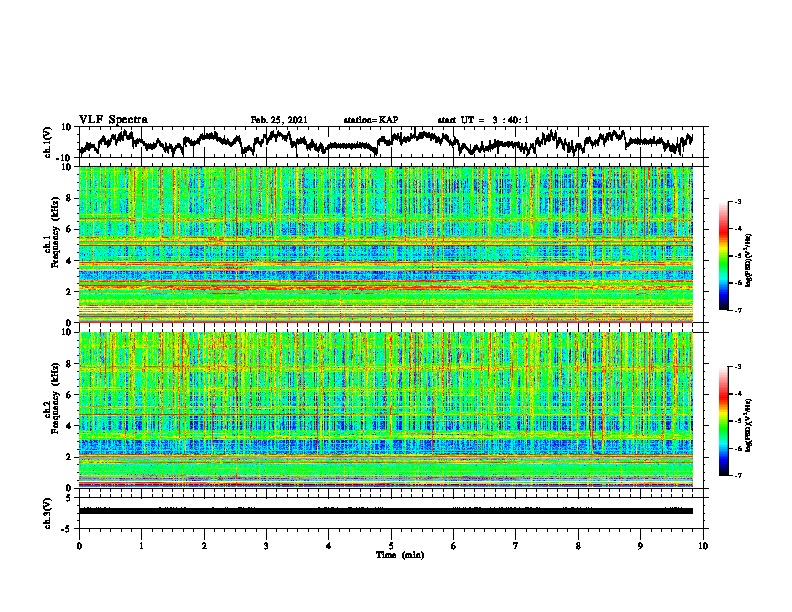Click the 'station=KAP' header label
Viewport: 792px width, 612px height.
pyautogui.click(x=371, y=120)
